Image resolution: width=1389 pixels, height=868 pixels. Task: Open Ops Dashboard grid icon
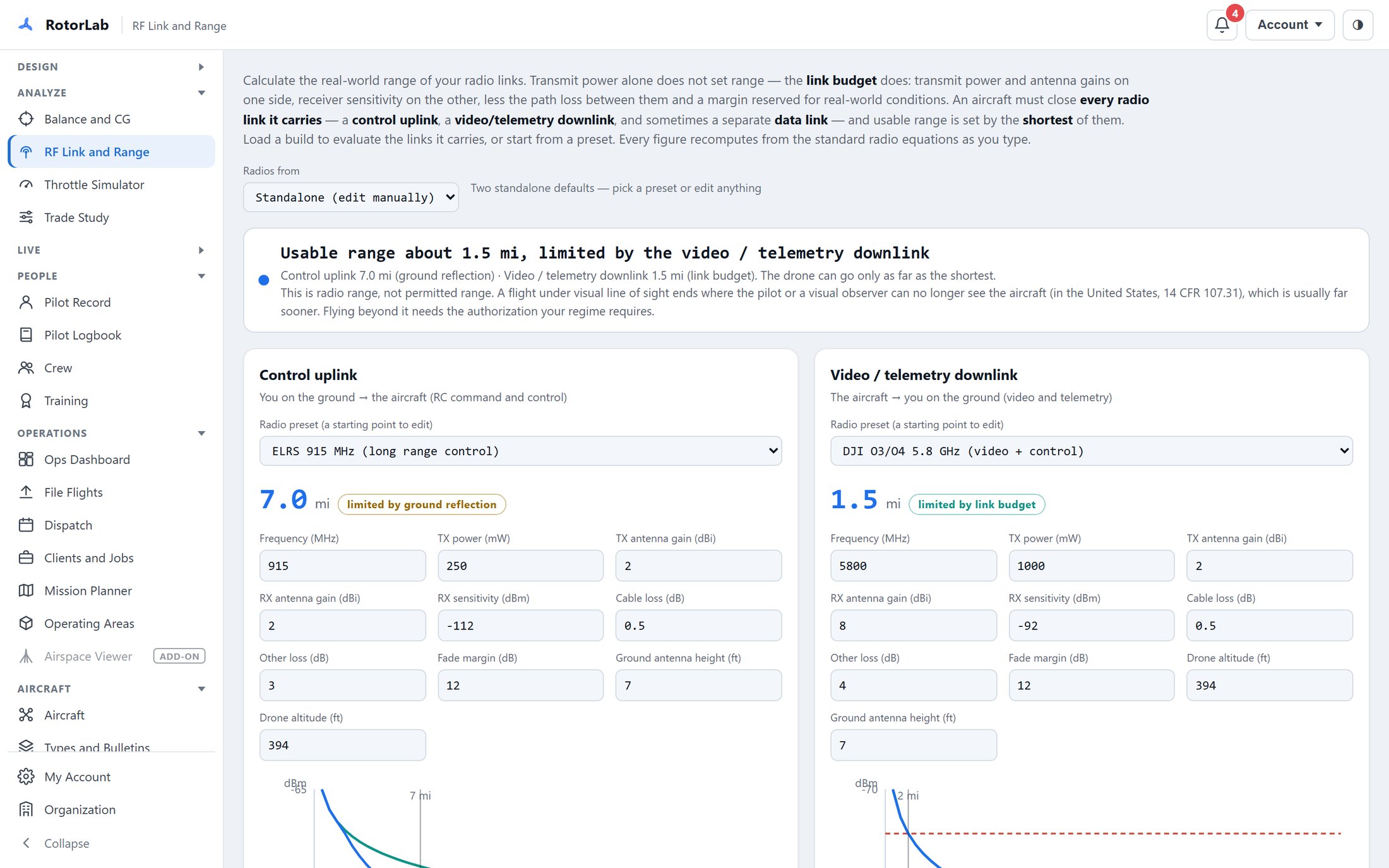coord(26,459)
